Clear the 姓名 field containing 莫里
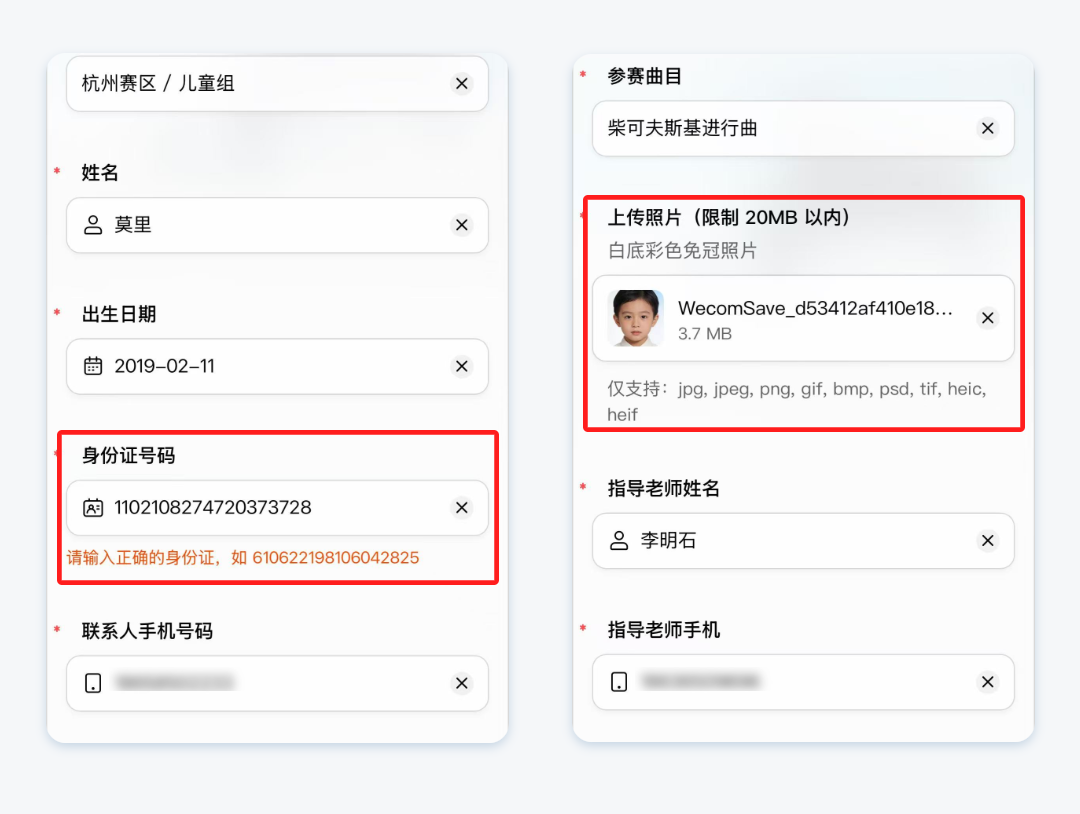 click(462, 225)
